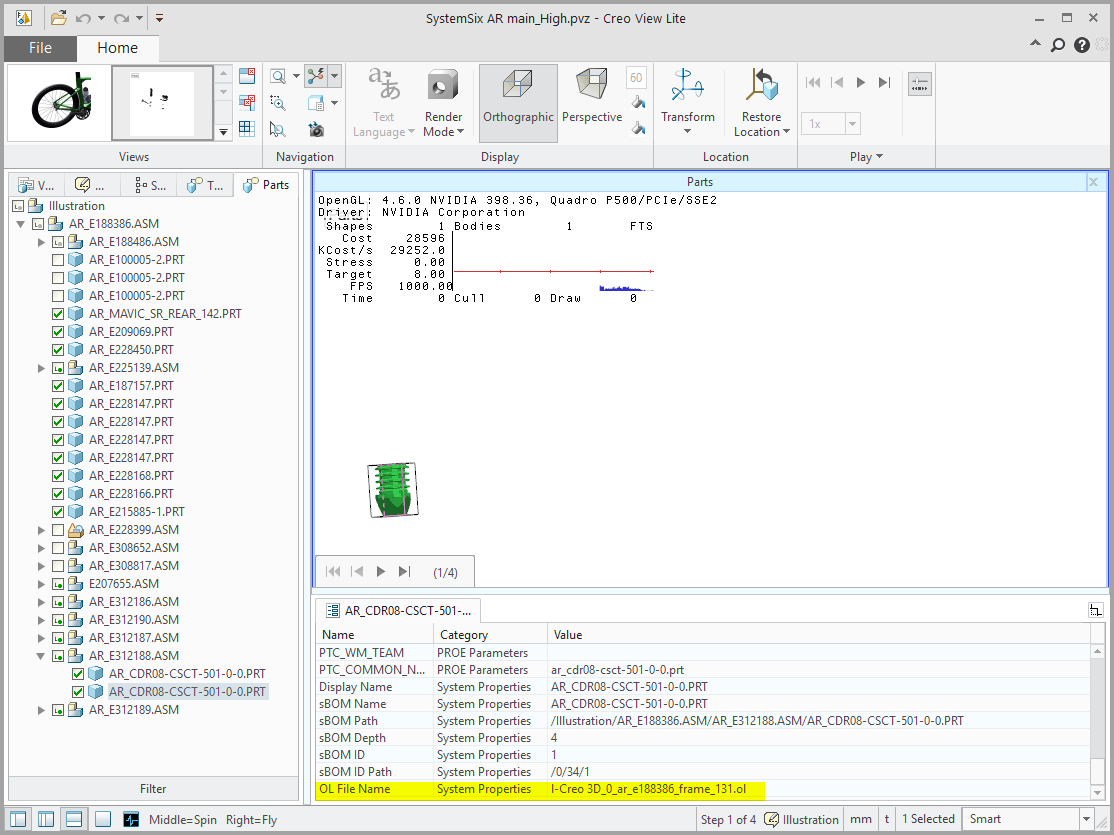Click the camera snapshot icon in Navigation
1114x835 pixels.
(316, 129)
